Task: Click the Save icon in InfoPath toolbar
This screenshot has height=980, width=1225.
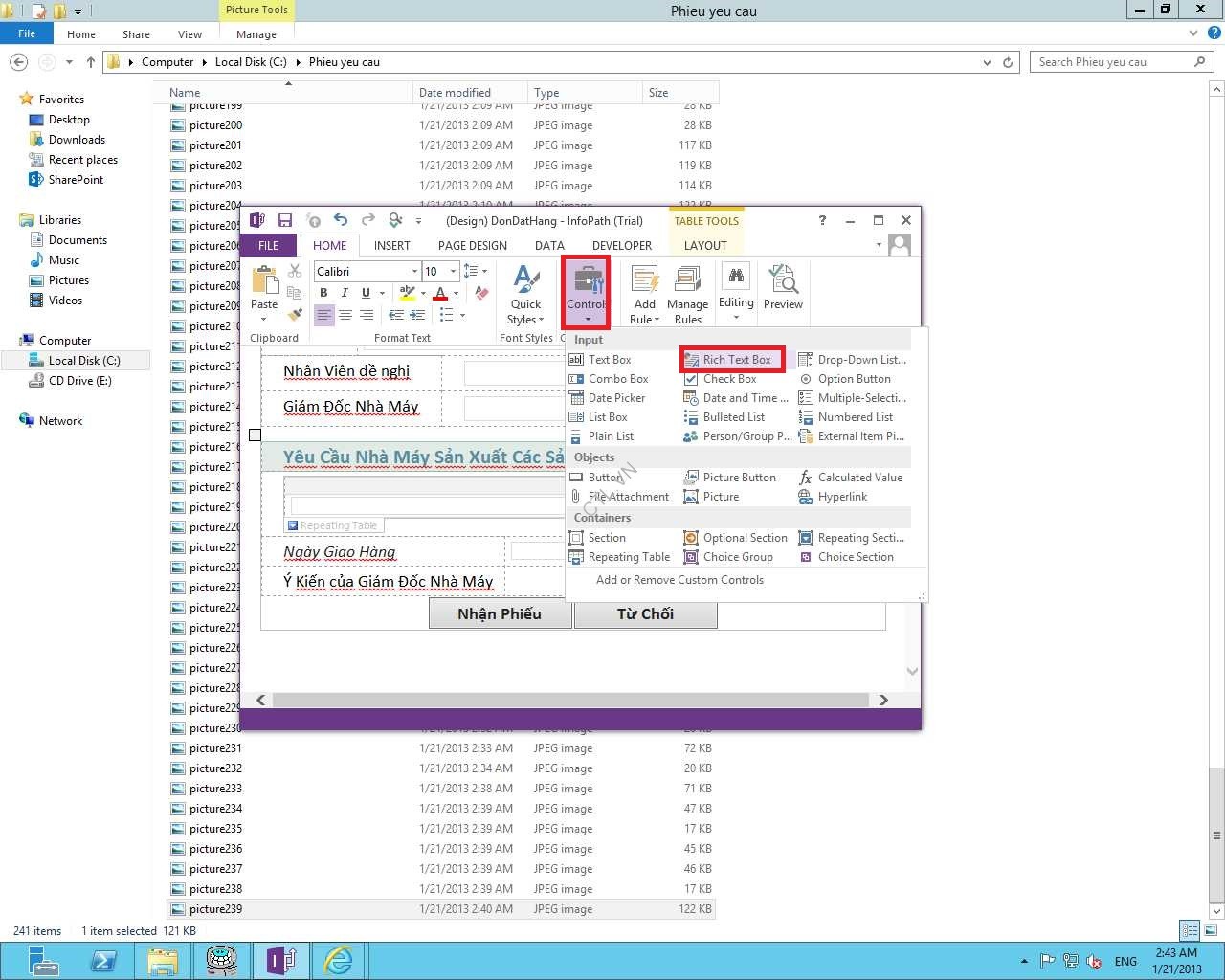Action: [284, 220]
